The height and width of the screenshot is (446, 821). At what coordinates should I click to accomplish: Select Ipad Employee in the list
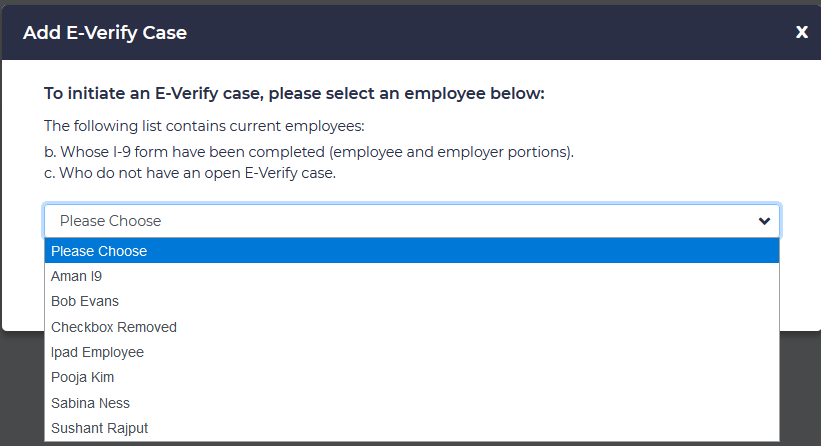pyautogui.click(x=97, y=352)
